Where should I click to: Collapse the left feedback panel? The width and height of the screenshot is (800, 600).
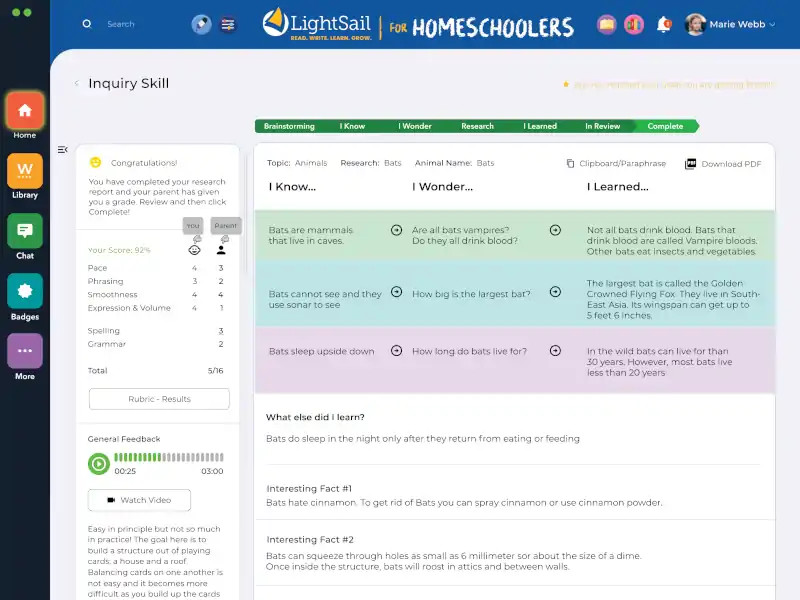pos(62,150)
